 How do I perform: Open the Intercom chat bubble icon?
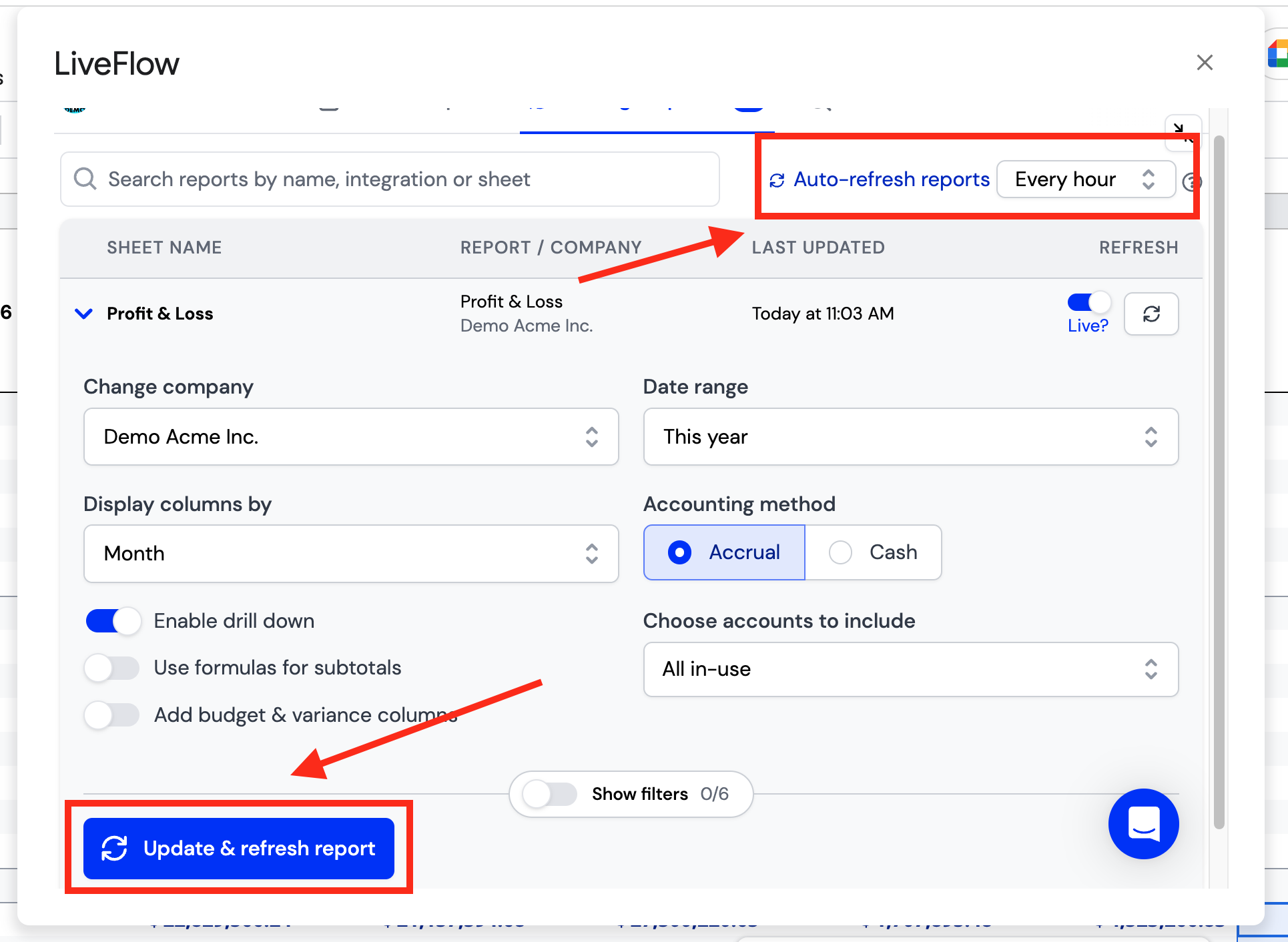(x=1143, y=823)
